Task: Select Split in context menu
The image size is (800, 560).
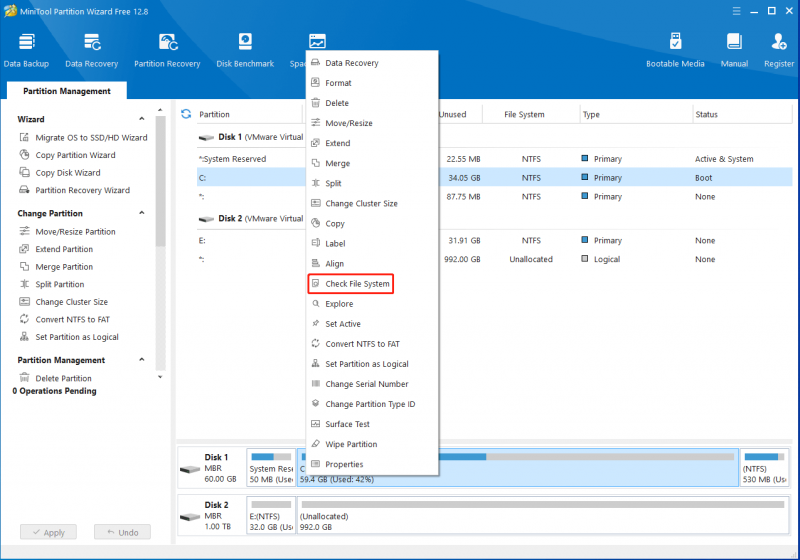Action: pyautogui.click(x=372, y=183)
